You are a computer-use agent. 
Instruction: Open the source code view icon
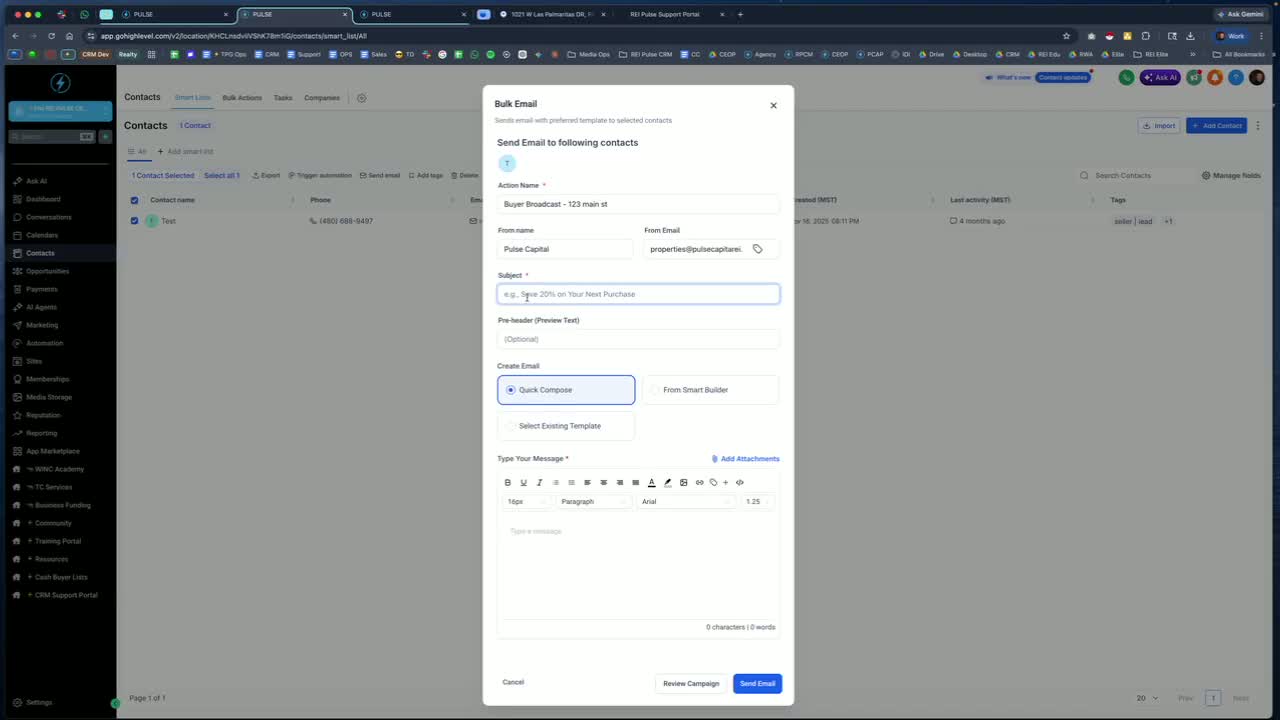739,482
